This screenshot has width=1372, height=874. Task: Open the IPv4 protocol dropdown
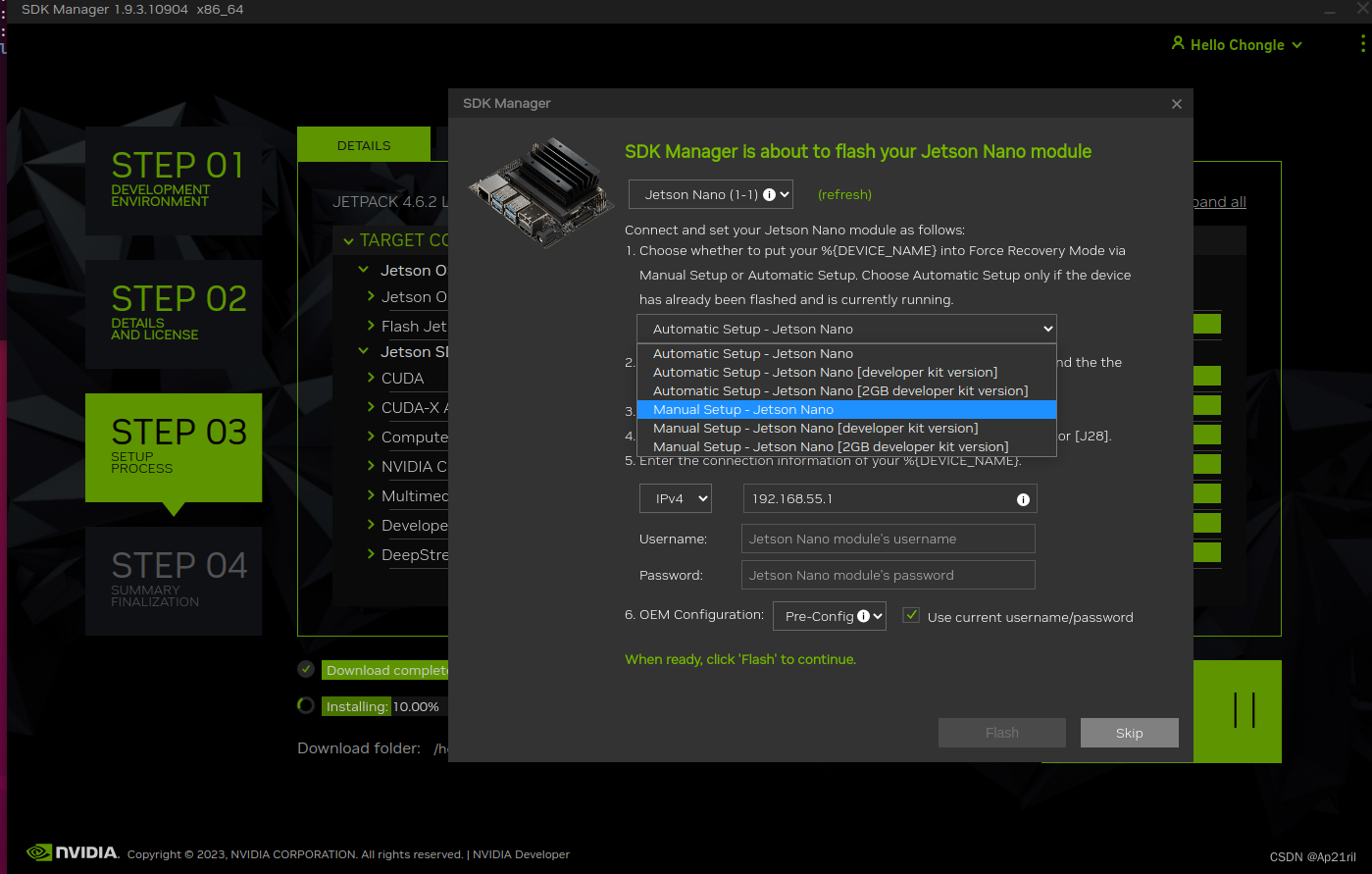(676, 498)
